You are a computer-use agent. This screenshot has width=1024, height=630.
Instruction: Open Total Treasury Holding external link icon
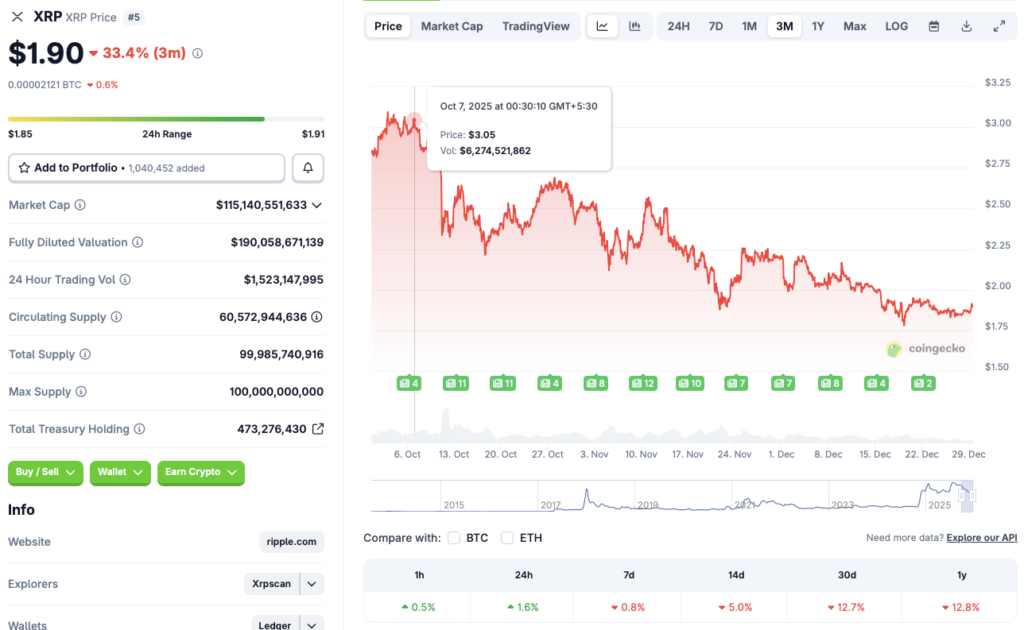click(317, 429)
